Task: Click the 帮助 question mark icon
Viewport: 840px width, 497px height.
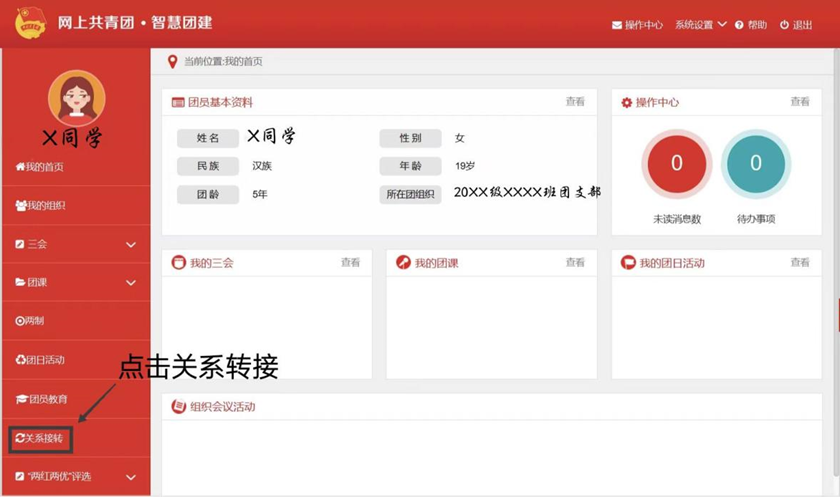Action: coord(739,25)
